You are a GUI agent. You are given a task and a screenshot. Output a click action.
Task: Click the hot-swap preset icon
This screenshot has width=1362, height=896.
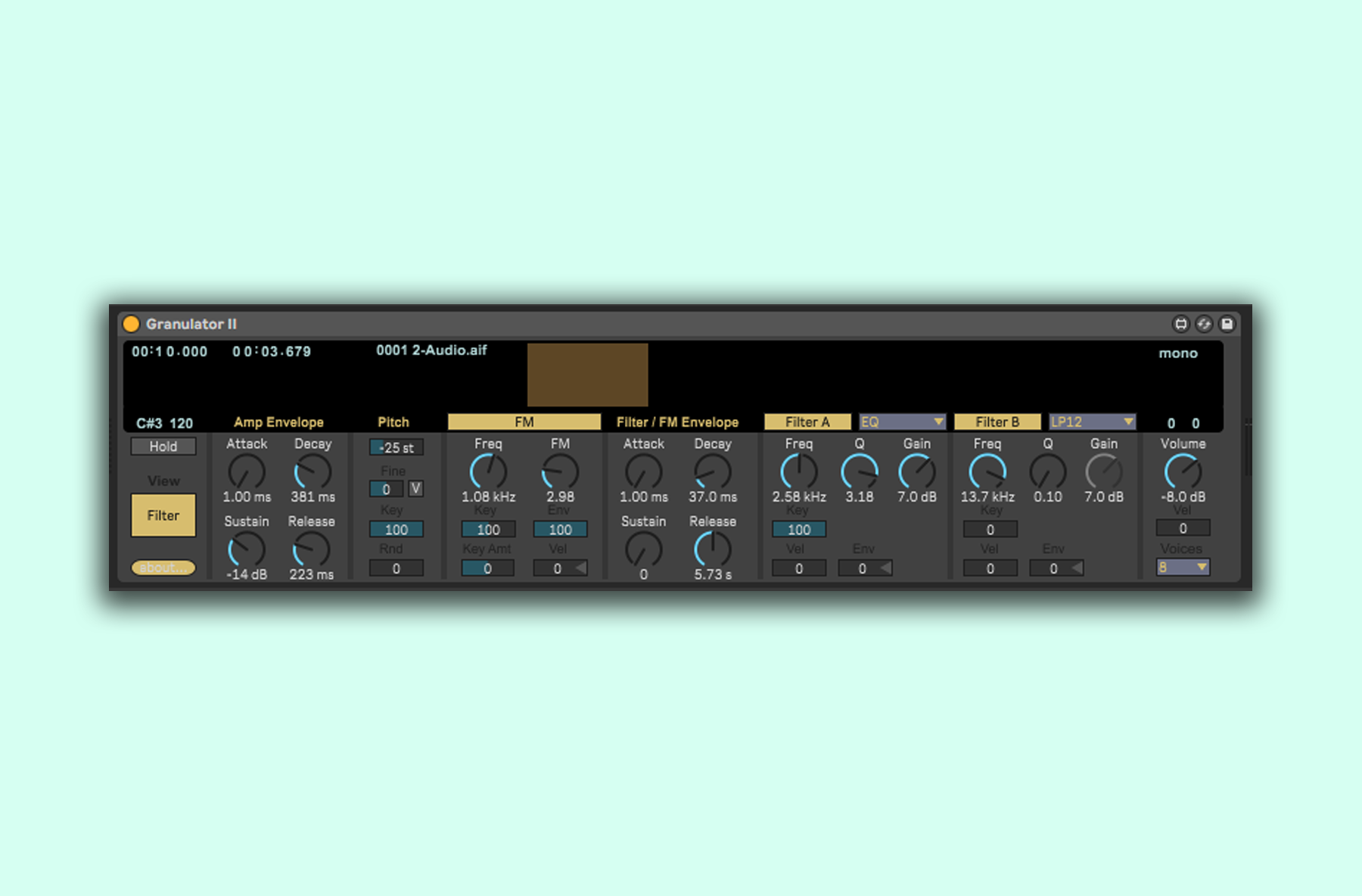click(1204, 324)
